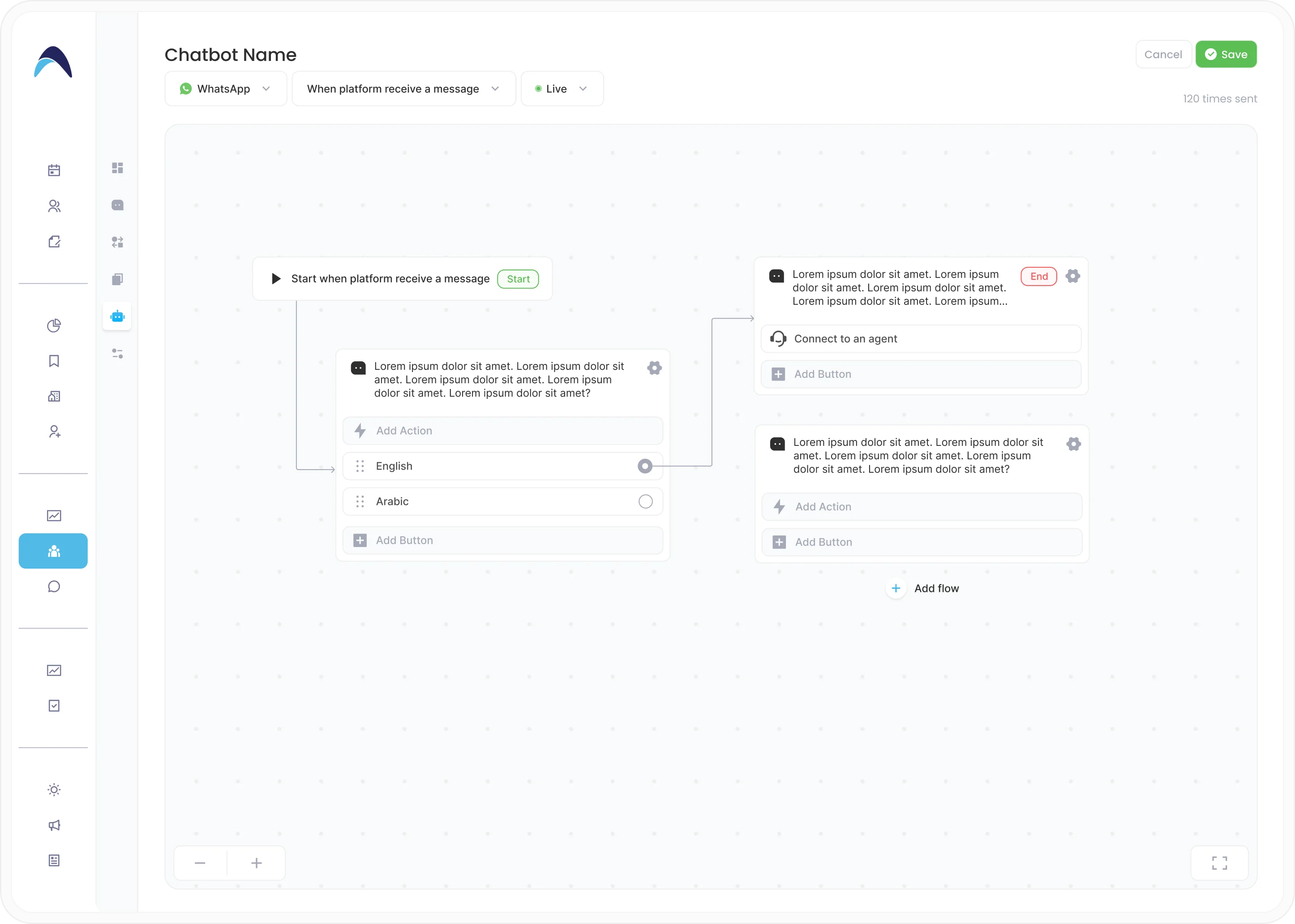Click the drag handle beside Arabic
Viewport: 1295px width, 924px height.
point(360,501)
